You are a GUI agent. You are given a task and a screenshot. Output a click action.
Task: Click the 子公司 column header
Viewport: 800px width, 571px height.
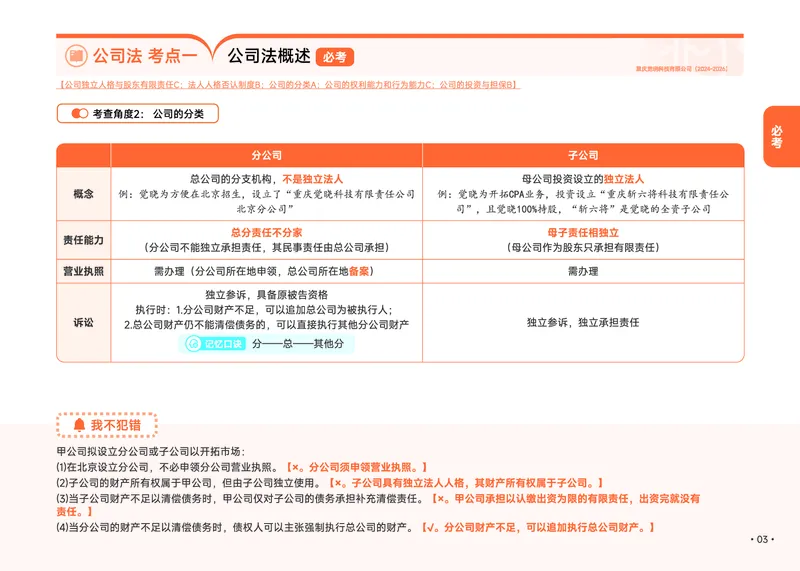583,155
